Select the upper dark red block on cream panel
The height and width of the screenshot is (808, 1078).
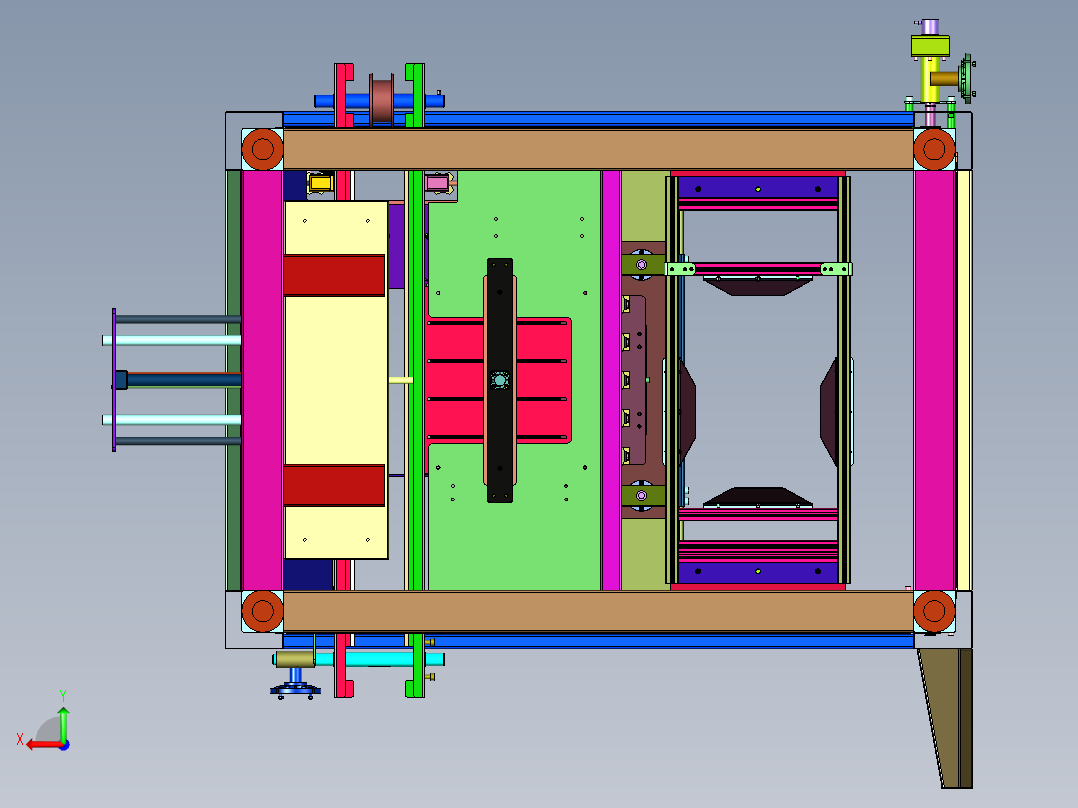point(334,275)
